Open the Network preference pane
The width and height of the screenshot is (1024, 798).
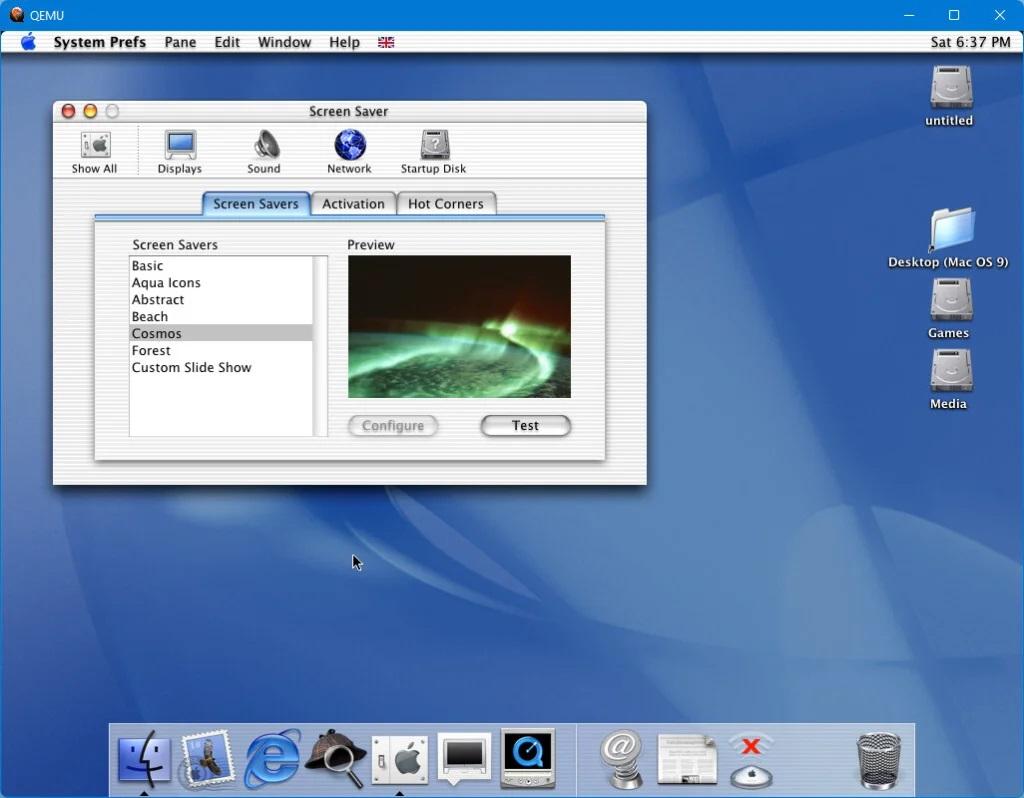point(349,152)
